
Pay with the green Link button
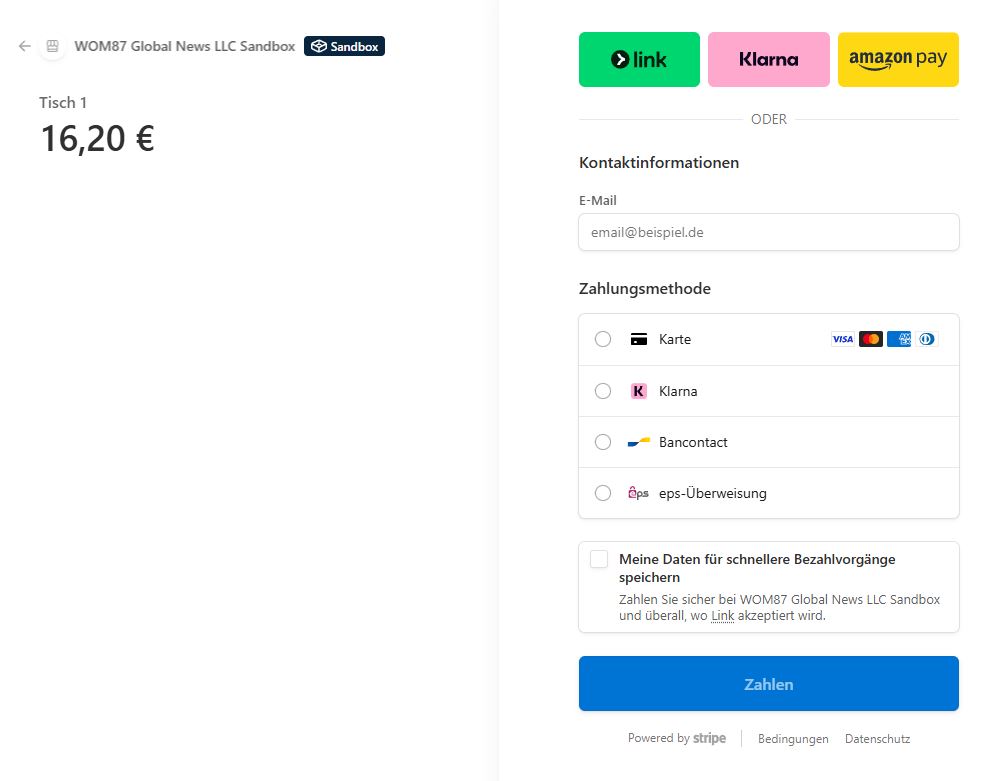(639, 60)
